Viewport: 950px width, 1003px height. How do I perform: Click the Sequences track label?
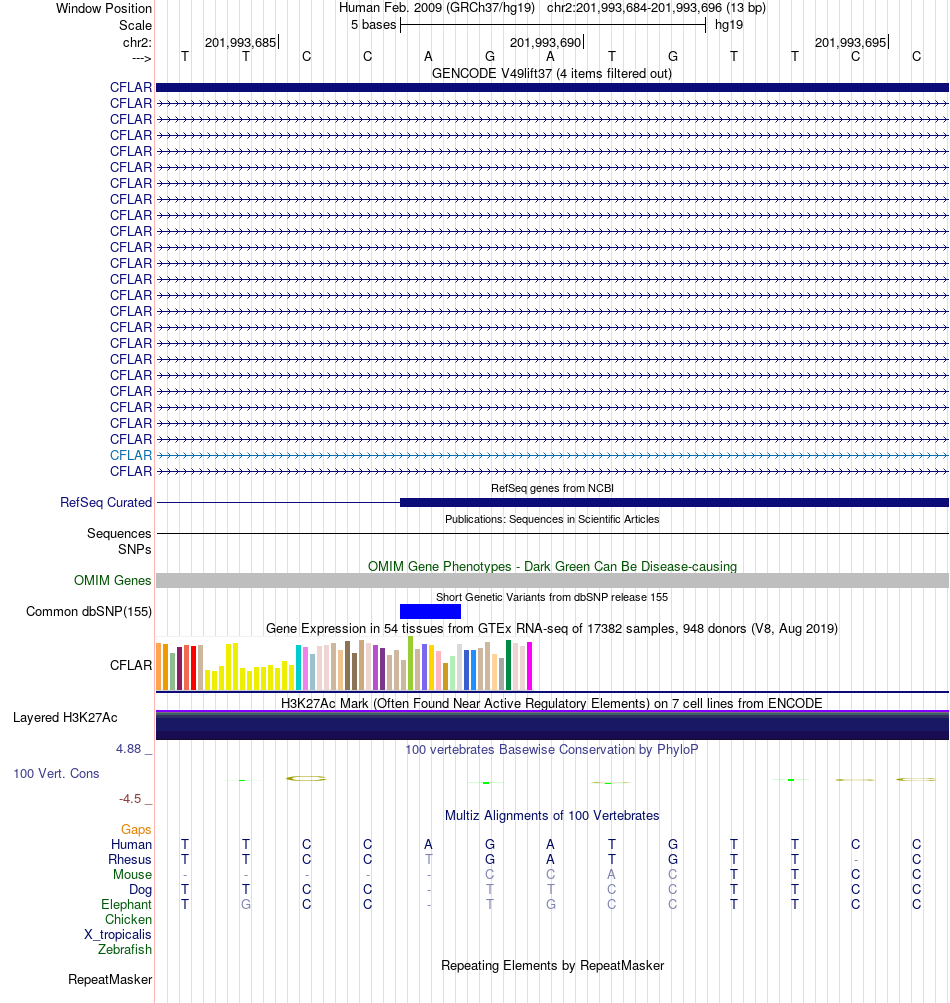tap(119, 533)
